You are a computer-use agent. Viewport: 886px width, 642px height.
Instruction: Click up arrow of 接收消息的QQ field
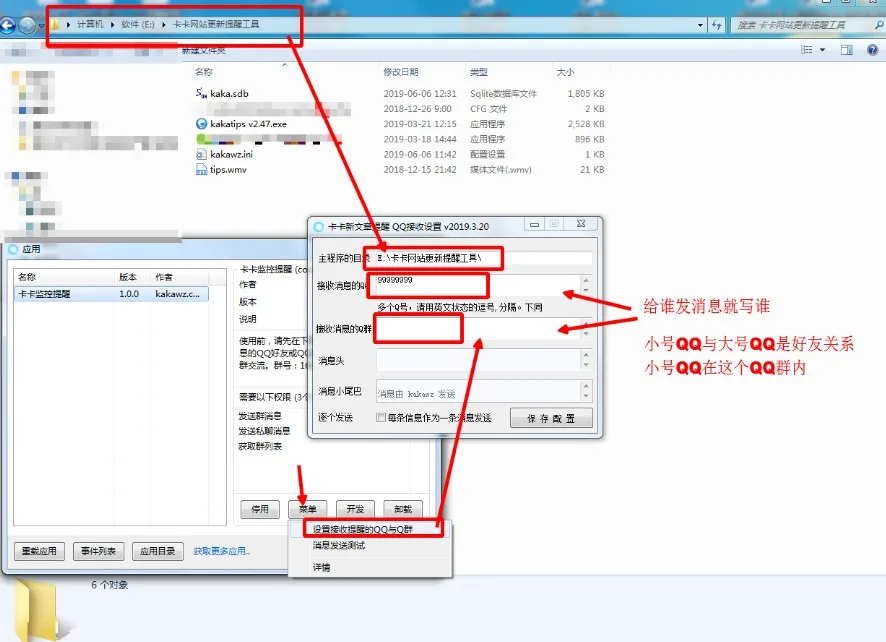[586, 280]
